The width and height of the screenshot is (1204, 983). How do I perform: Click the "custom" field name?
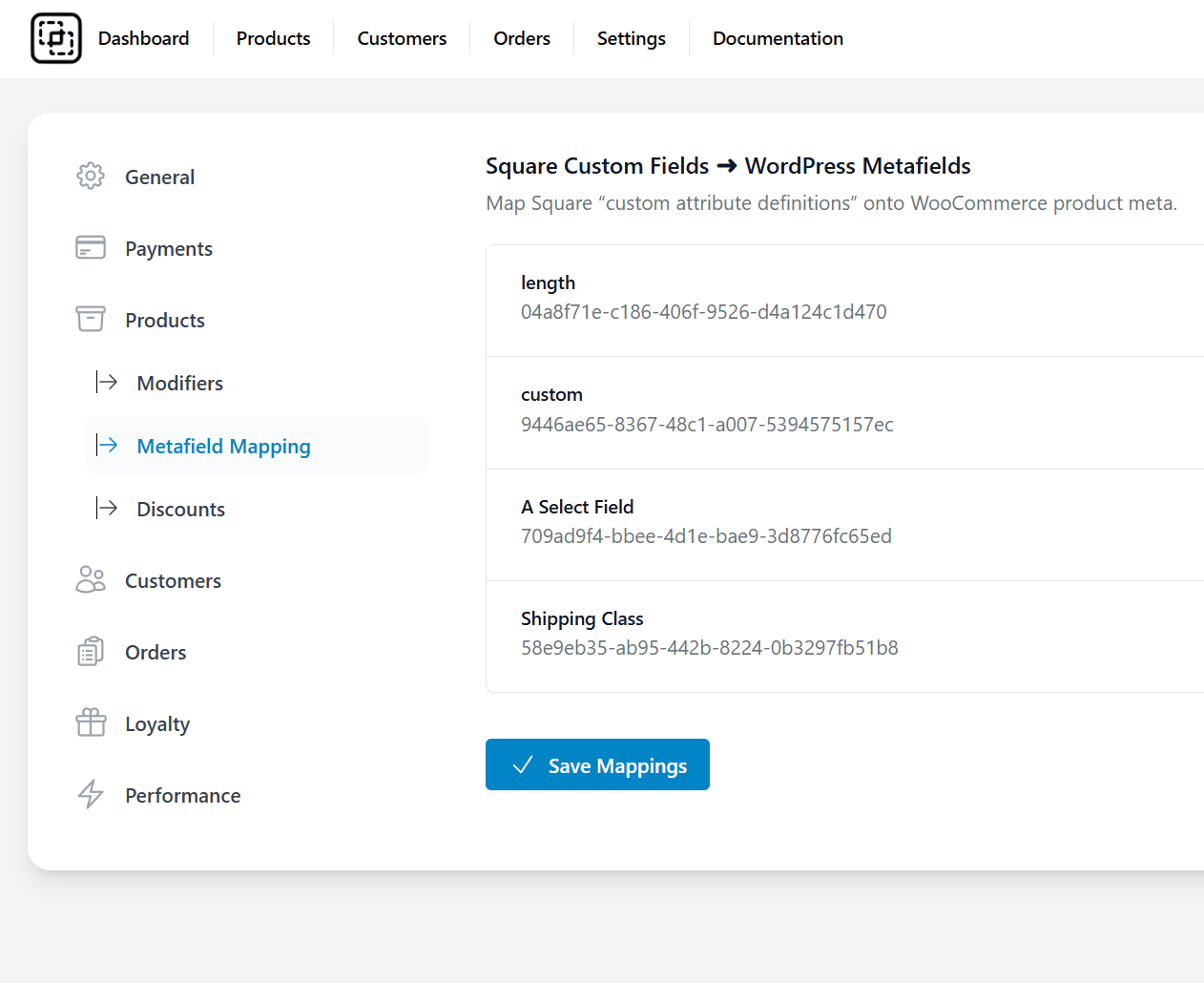click(551, 394)
